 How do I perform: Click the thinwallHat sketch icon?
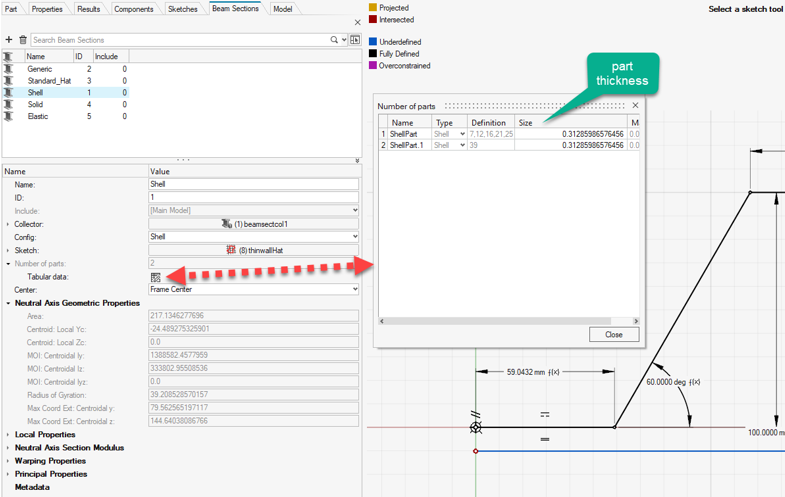point(231,250)
